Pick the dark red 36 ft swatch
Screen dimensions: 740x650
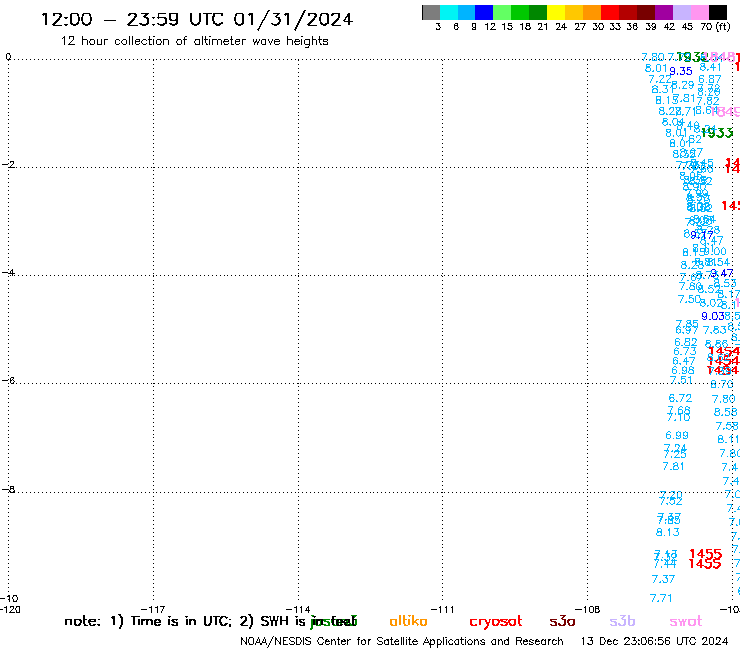pos(628,12)
